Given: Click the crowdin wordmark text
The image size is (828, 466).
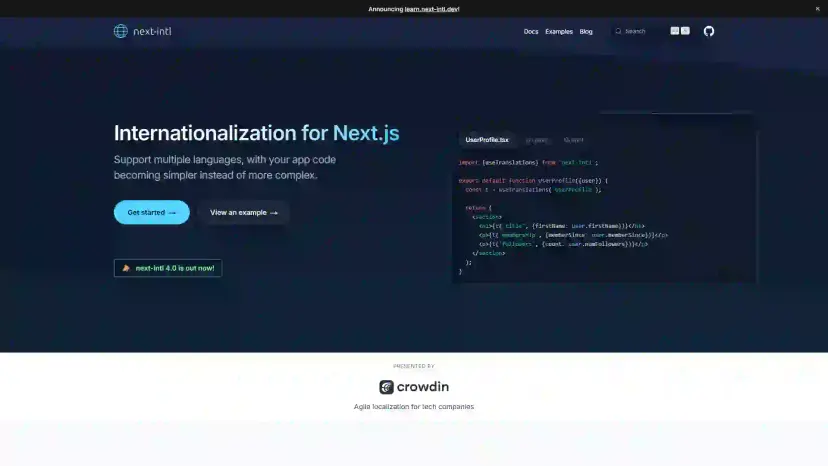Looking at the screenshot, I should pos(424,387).
